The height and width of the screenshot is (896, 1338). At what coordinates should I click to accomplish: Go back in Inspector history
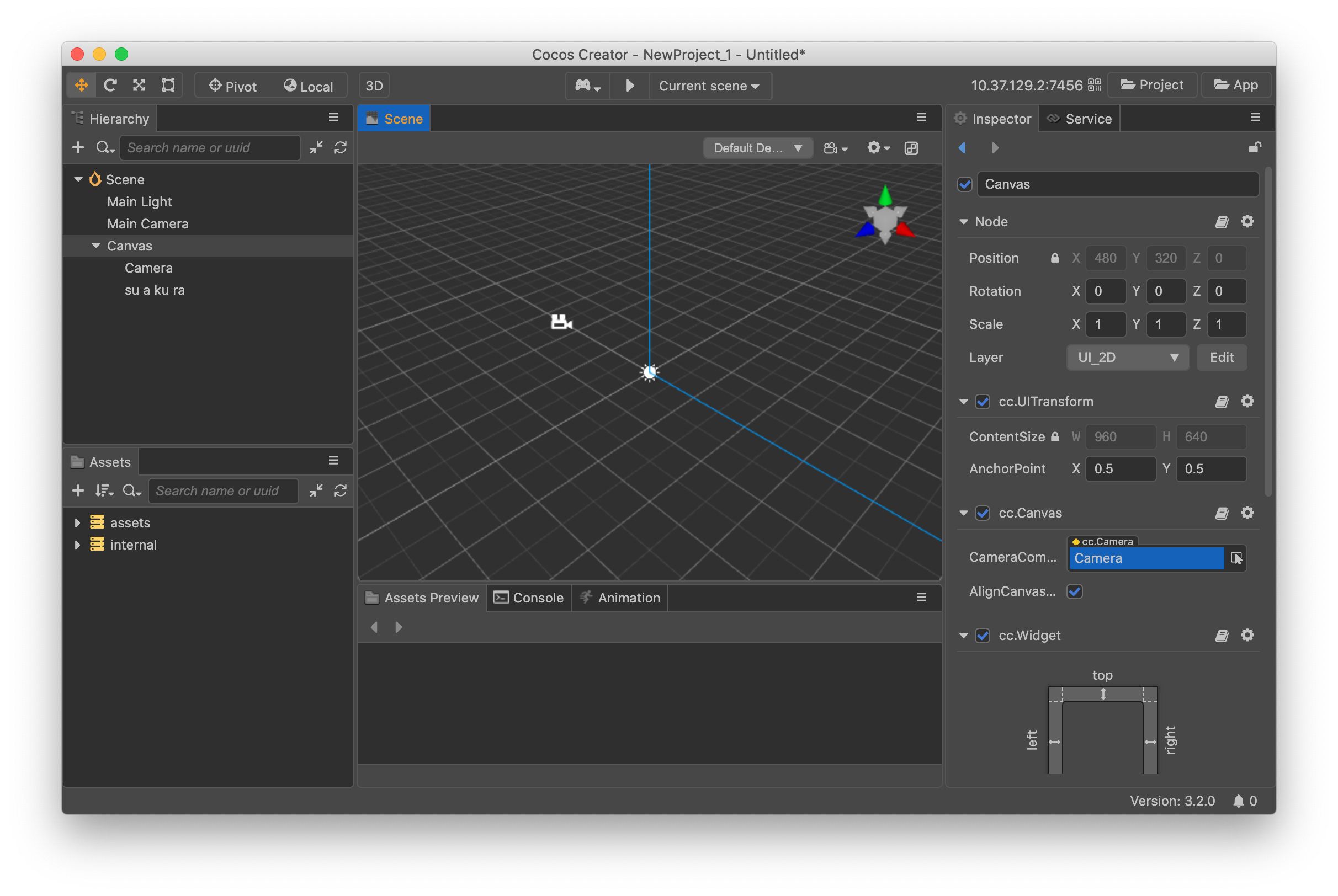point(963,148)
